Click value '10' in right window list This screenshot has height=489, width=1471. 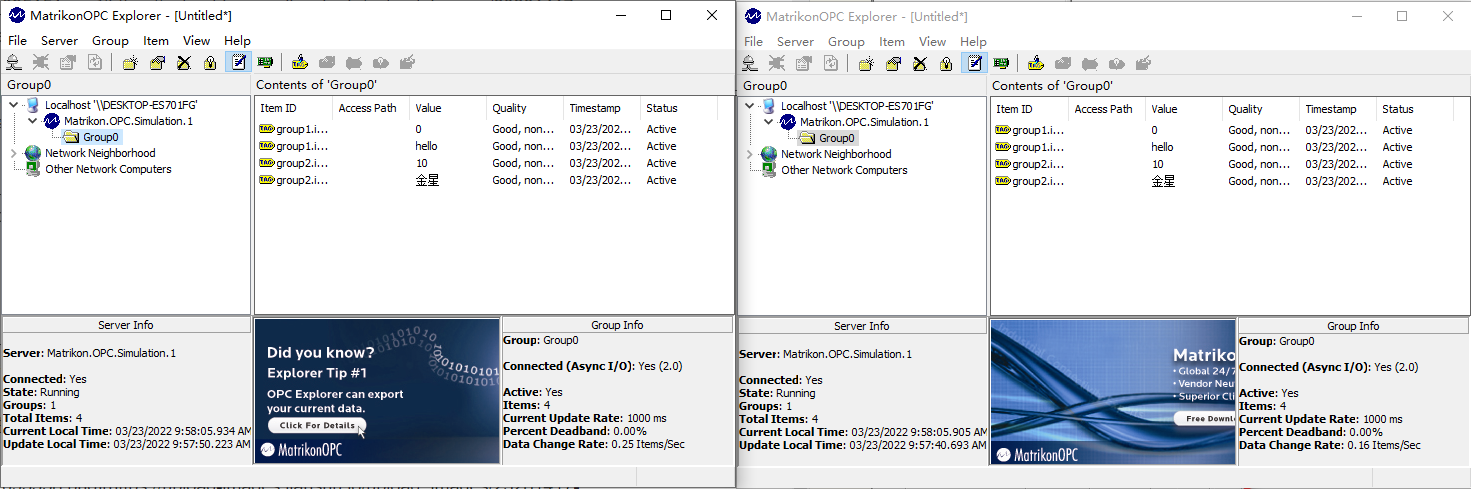point(1158,164)
